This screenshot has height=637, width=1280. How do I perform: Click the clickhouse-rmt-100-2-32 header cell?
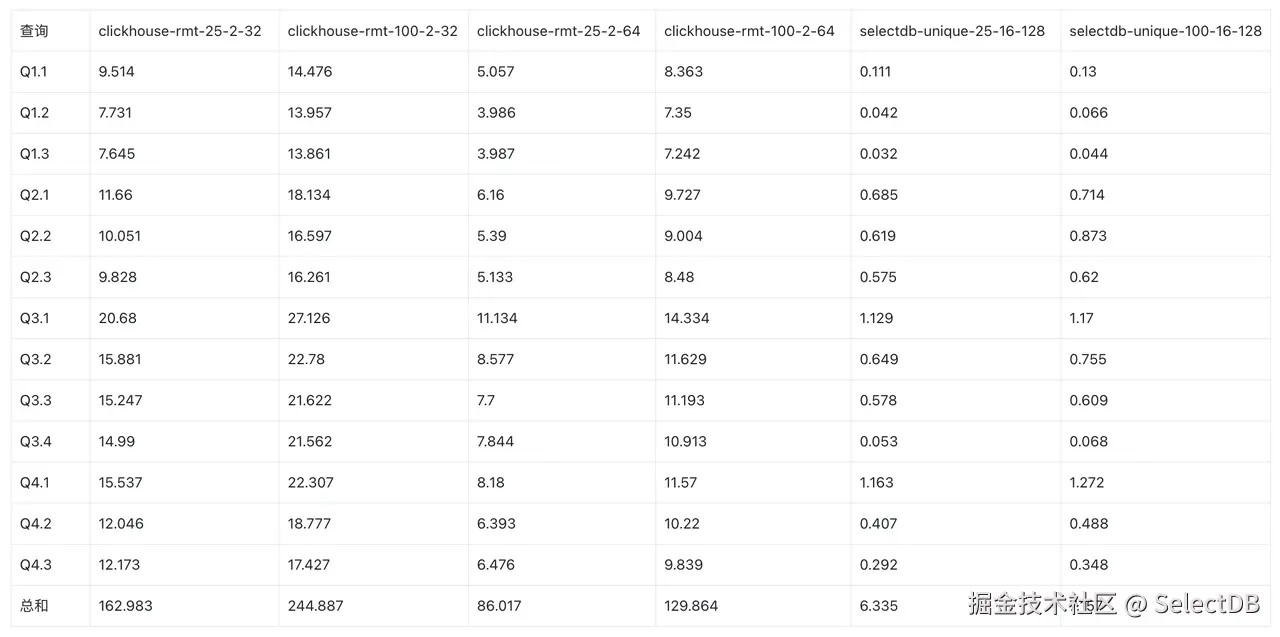tap(372, 31)
